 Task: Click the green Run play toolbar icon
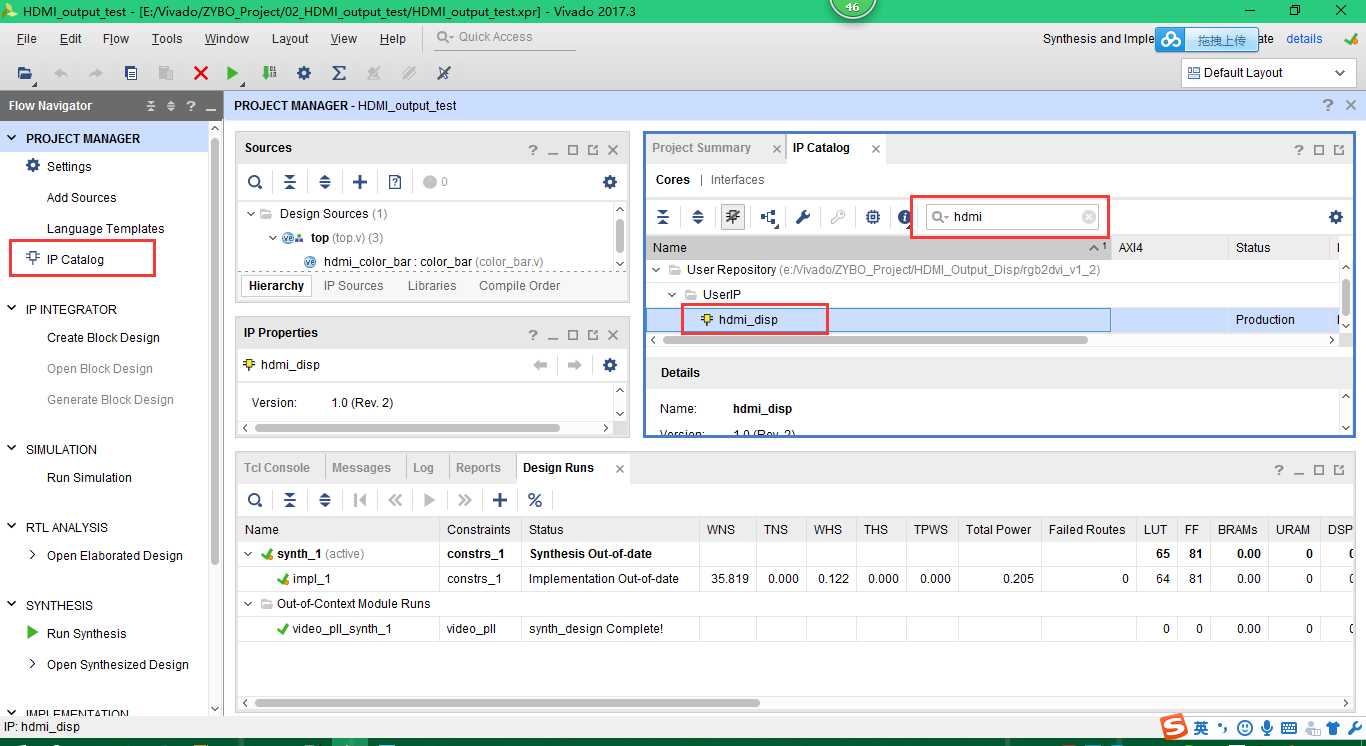point(233,73)
